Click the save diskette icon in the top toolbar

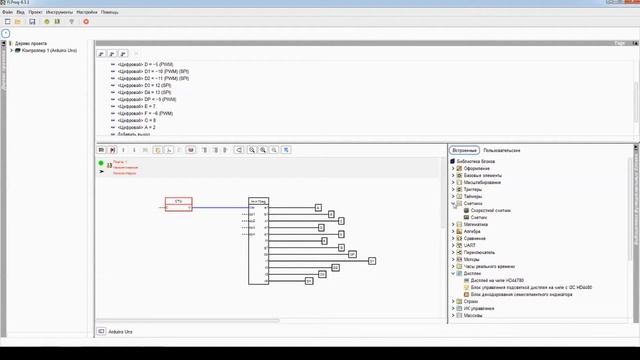[32, 22]
